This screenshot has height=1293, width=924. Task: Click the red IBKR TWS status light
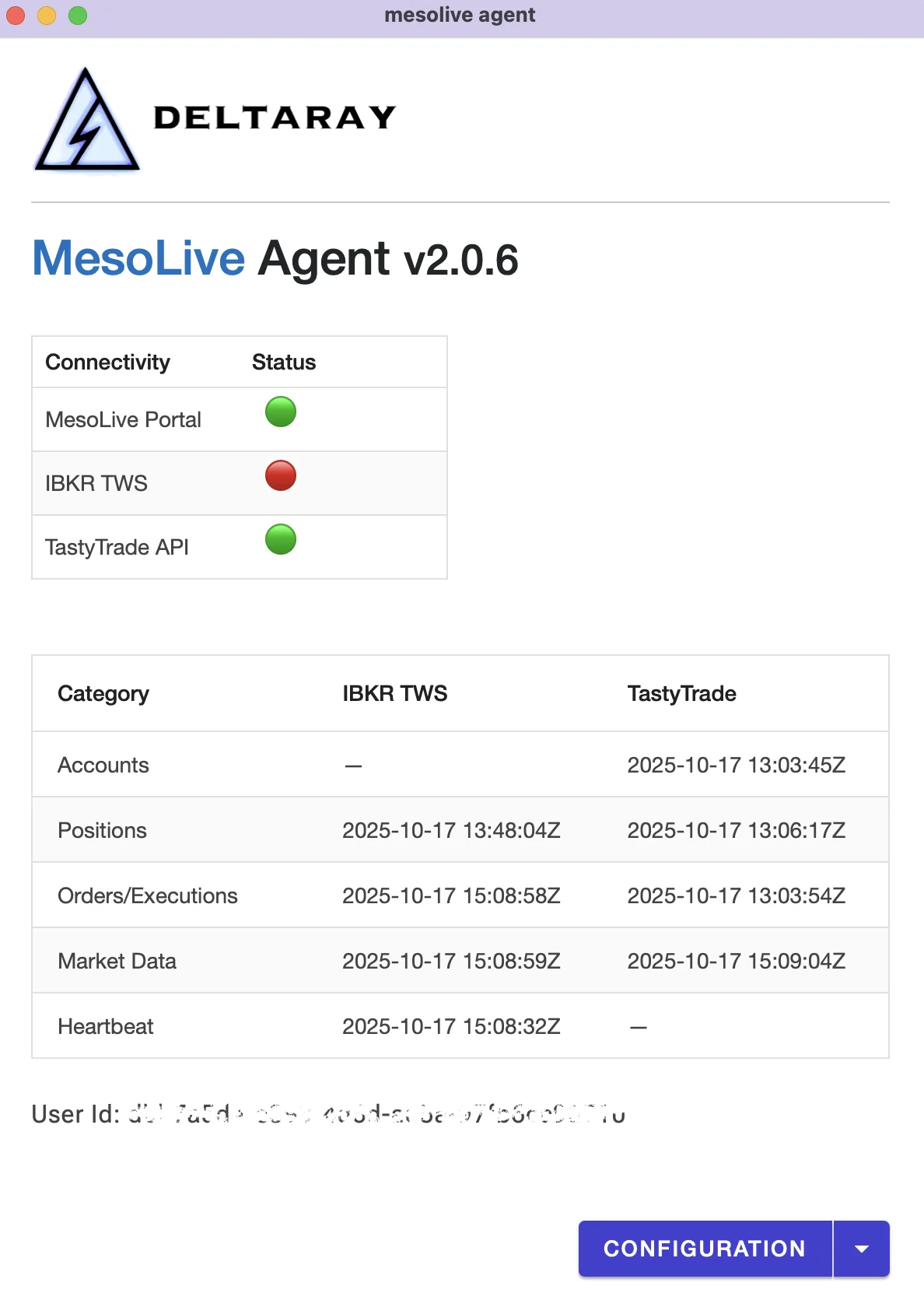(x=281, y=476)
